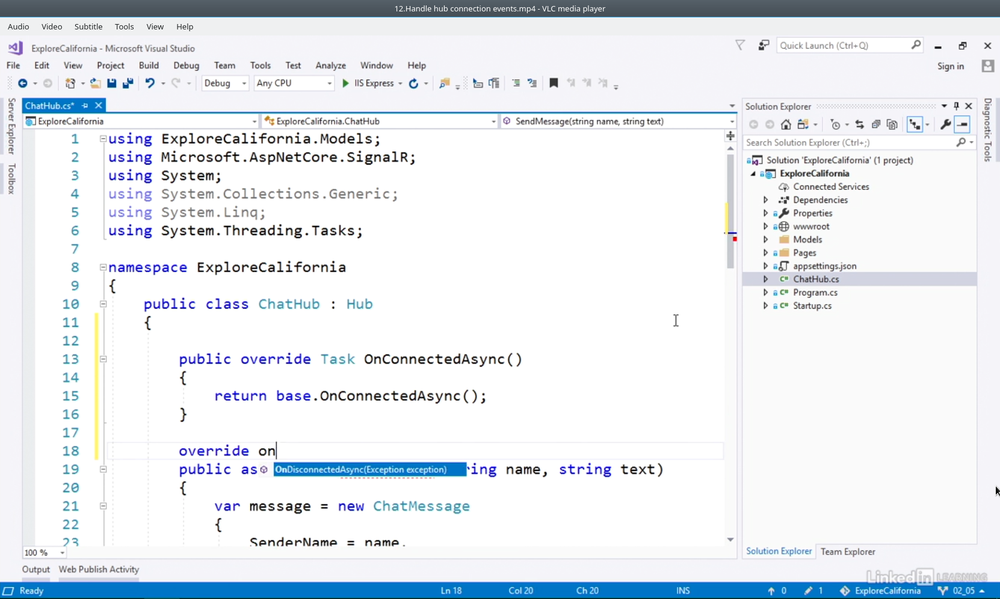Toggle the Preview Selected Items button

962,124
